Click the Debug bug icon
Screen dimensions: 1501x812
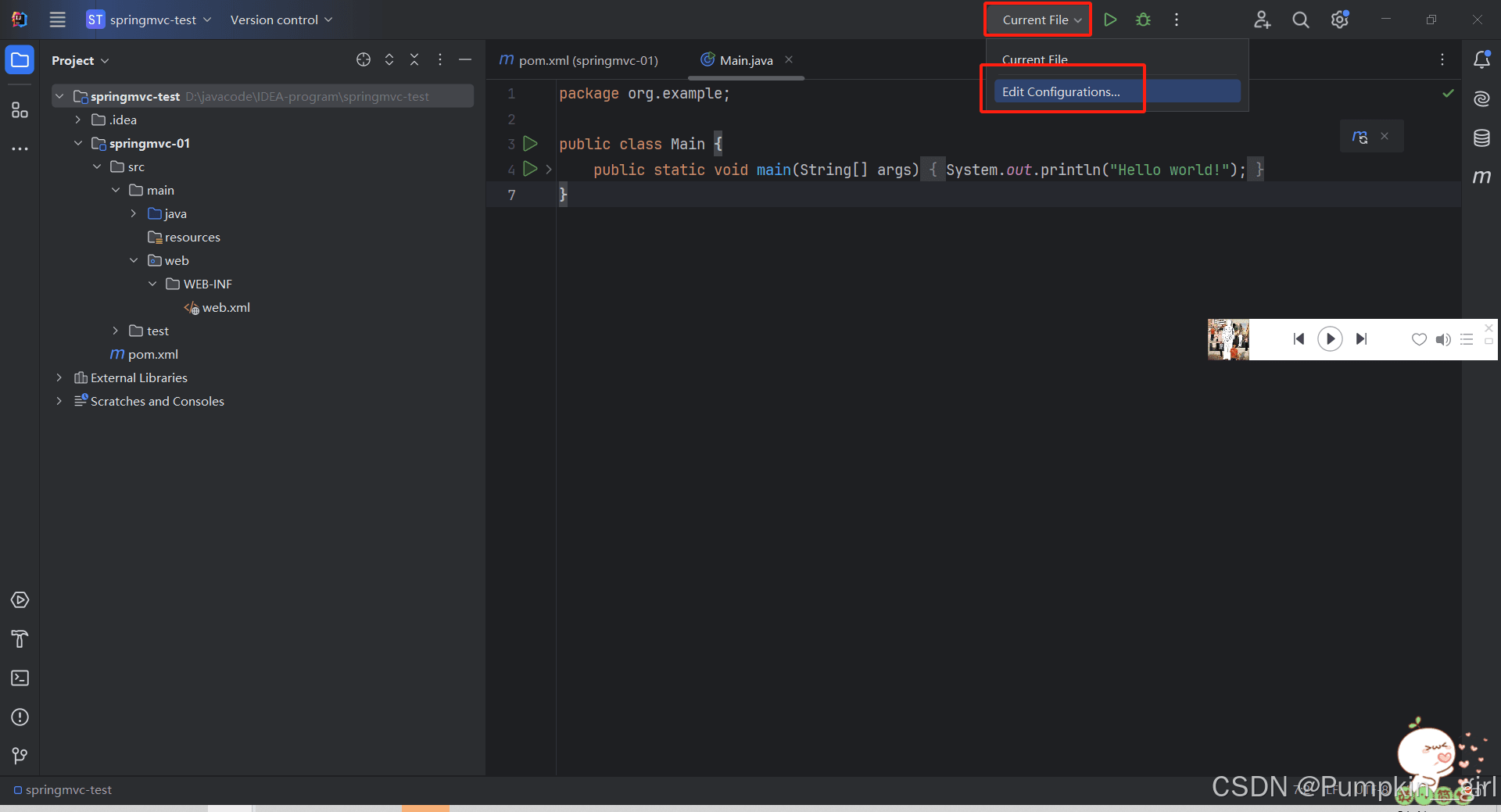click(1143, 20)
